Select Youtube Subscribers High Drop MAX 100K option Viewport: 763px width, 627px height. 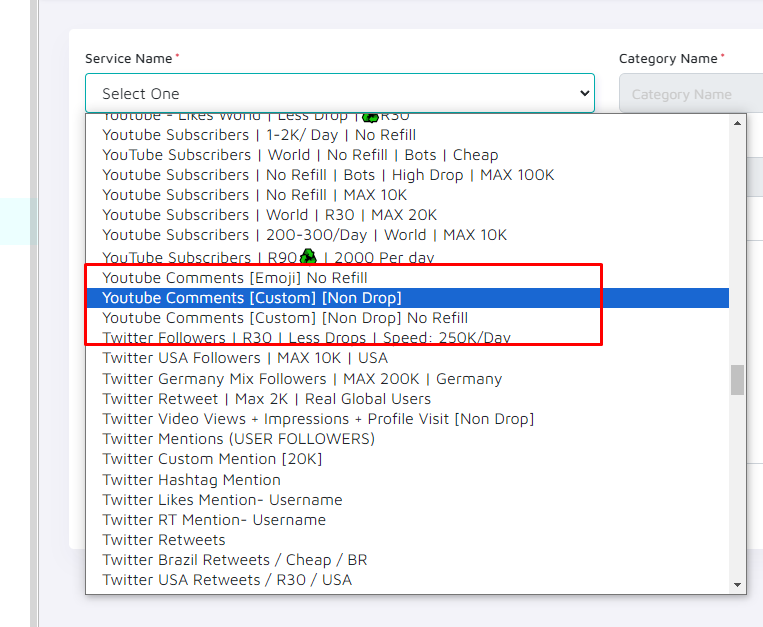pyautogui.click(x=407, y=175)
